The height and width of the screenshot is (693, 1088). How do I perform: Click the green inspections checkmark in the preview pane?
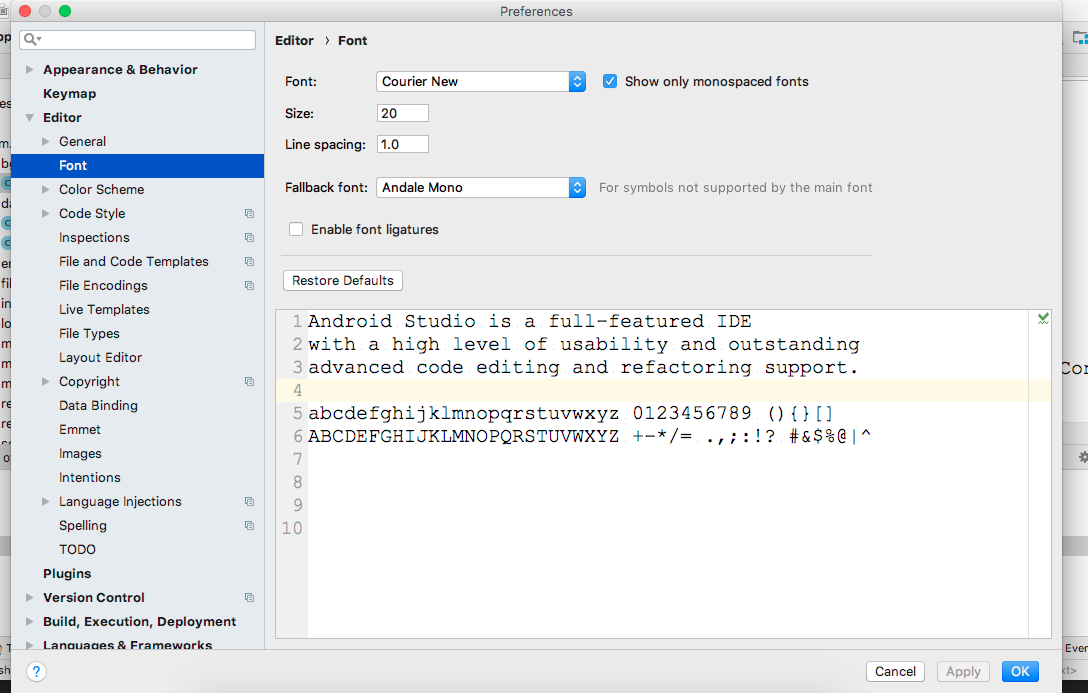click(1043, 317)
